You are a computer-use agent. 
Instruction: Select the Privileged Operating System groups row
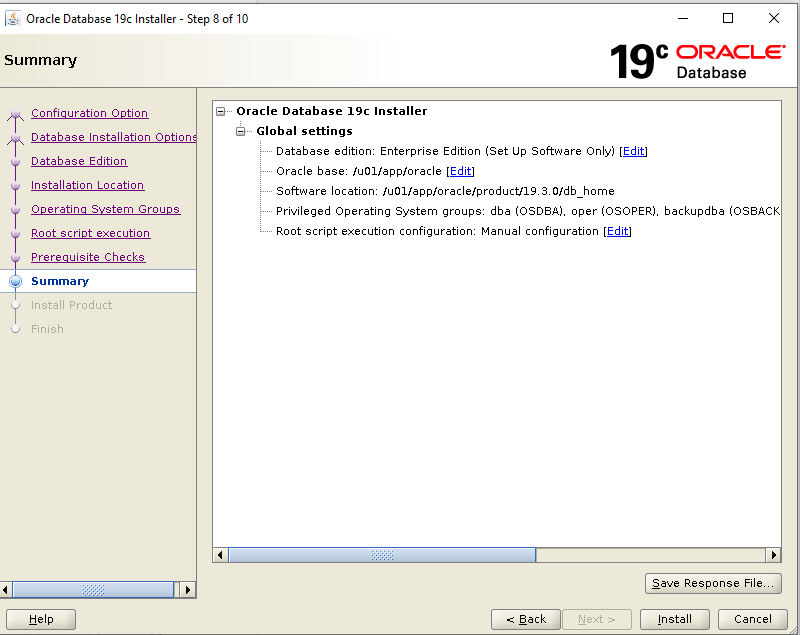[x=528, y=211]
